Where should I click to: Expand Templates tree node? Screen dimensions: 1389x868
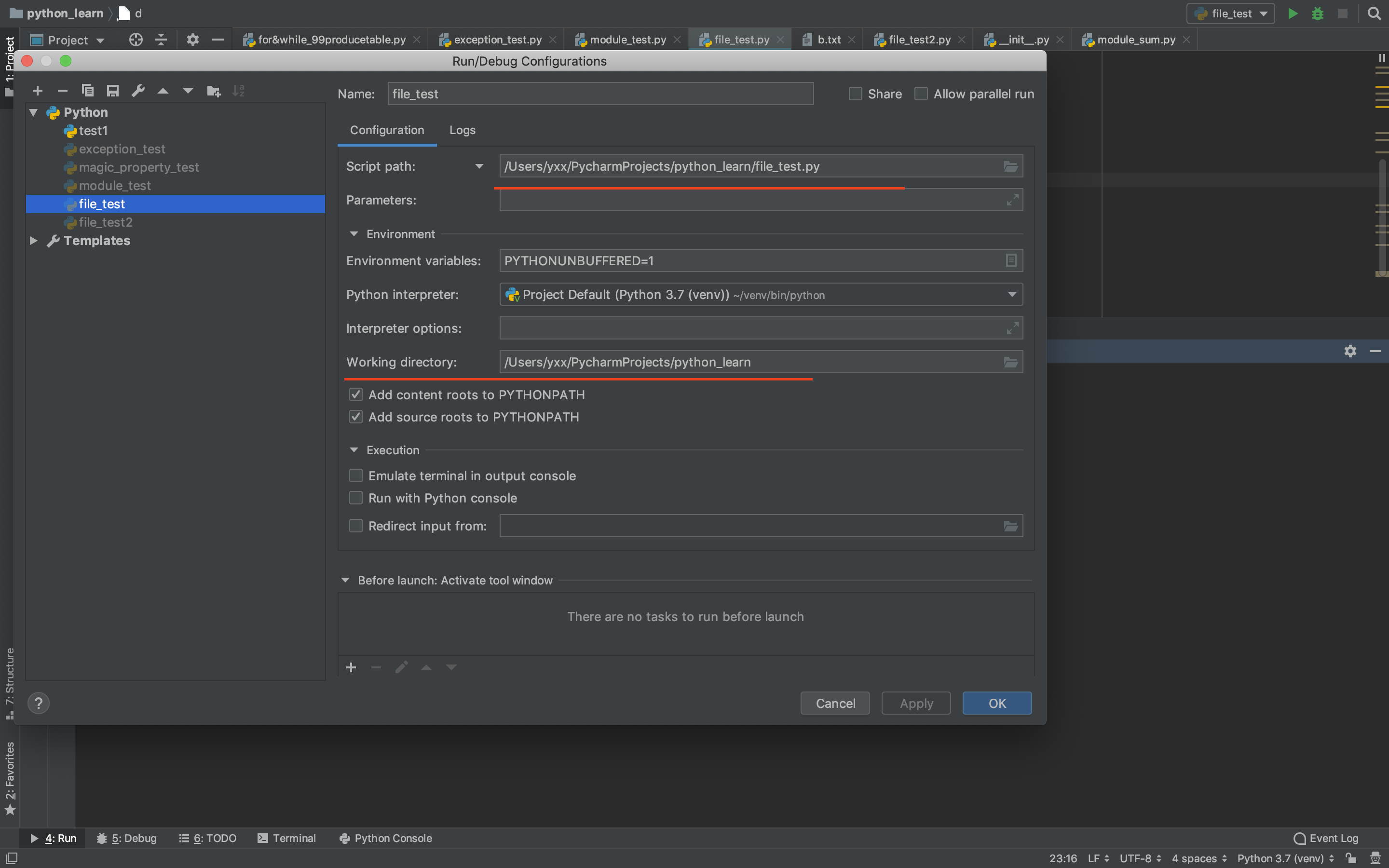[33, 241]
